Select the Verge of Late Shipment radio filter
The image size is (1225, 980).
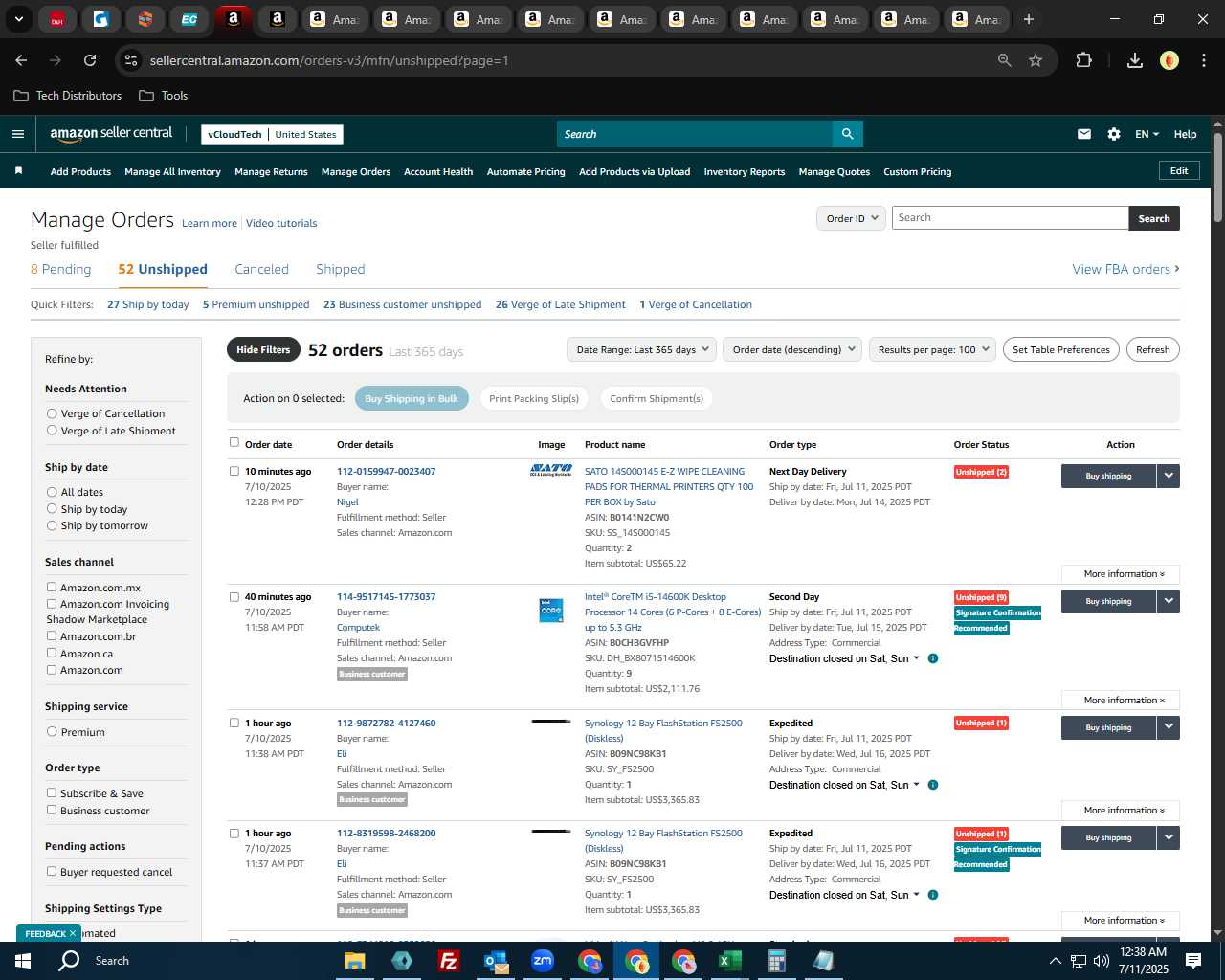coord(52,431)
